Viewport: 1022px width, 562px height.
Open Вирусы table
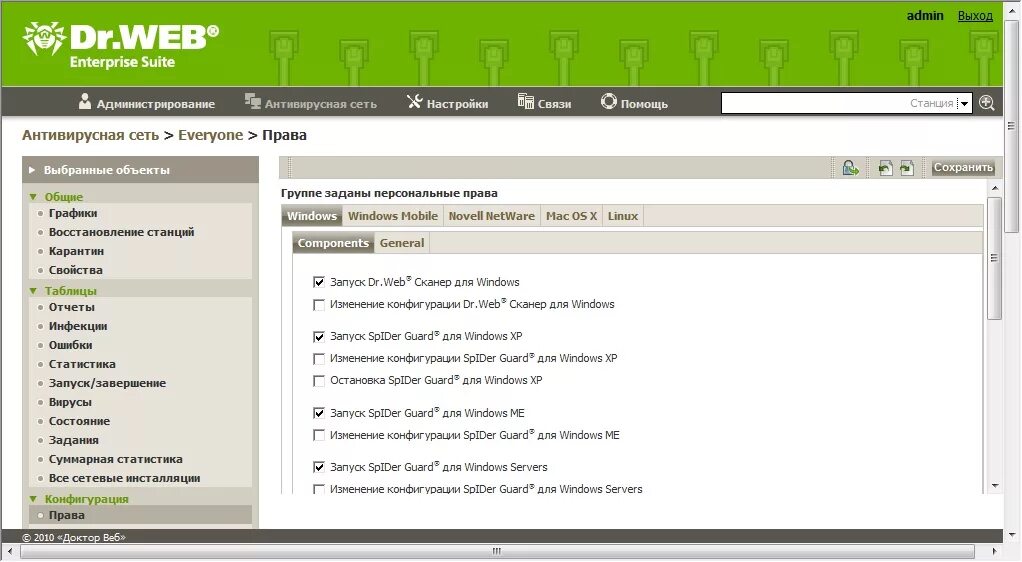tap(70, 402)
